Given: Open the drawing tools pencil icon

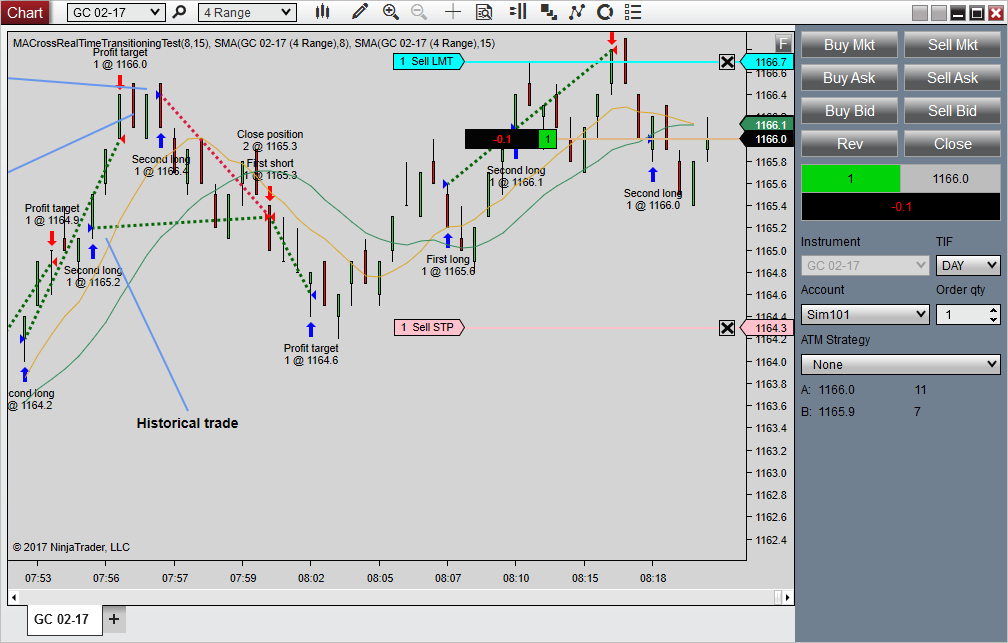Looking at the screenshot, I should (x=360, y=12).
